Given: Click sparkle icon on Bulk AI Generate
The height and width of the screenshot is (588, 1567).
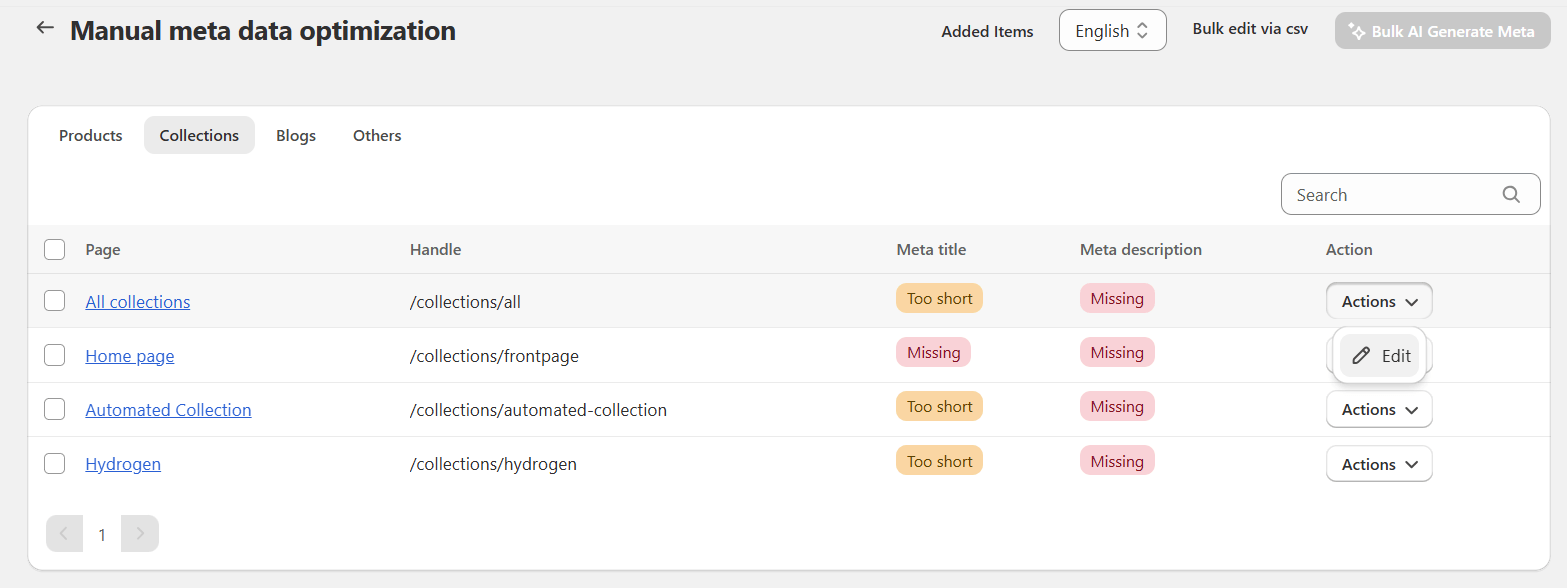Looking at the screenshot, I should (1356, 31).
